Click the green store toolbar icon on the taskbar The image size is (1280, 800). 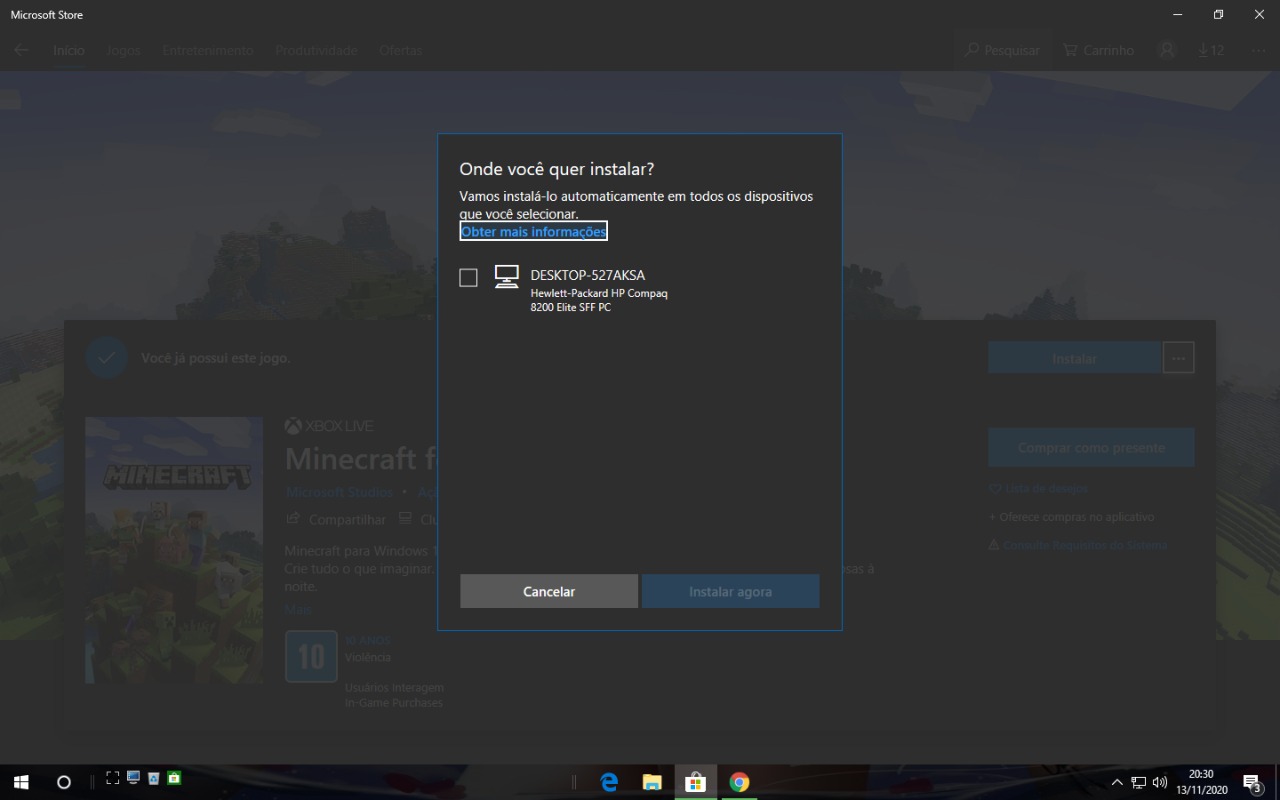tap(174, 778)
